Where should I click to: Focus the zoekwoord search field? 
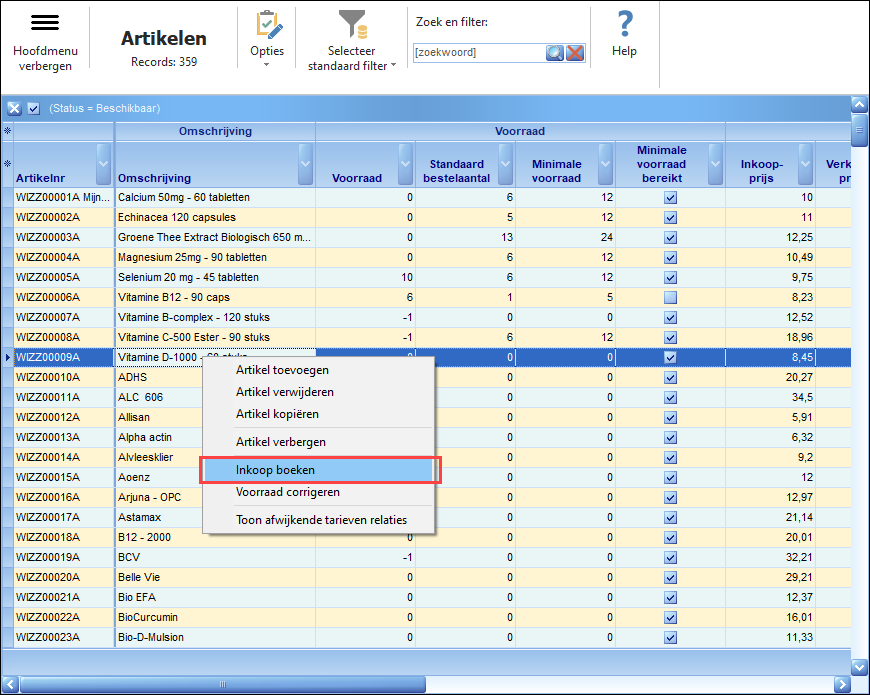pos(479,53)
